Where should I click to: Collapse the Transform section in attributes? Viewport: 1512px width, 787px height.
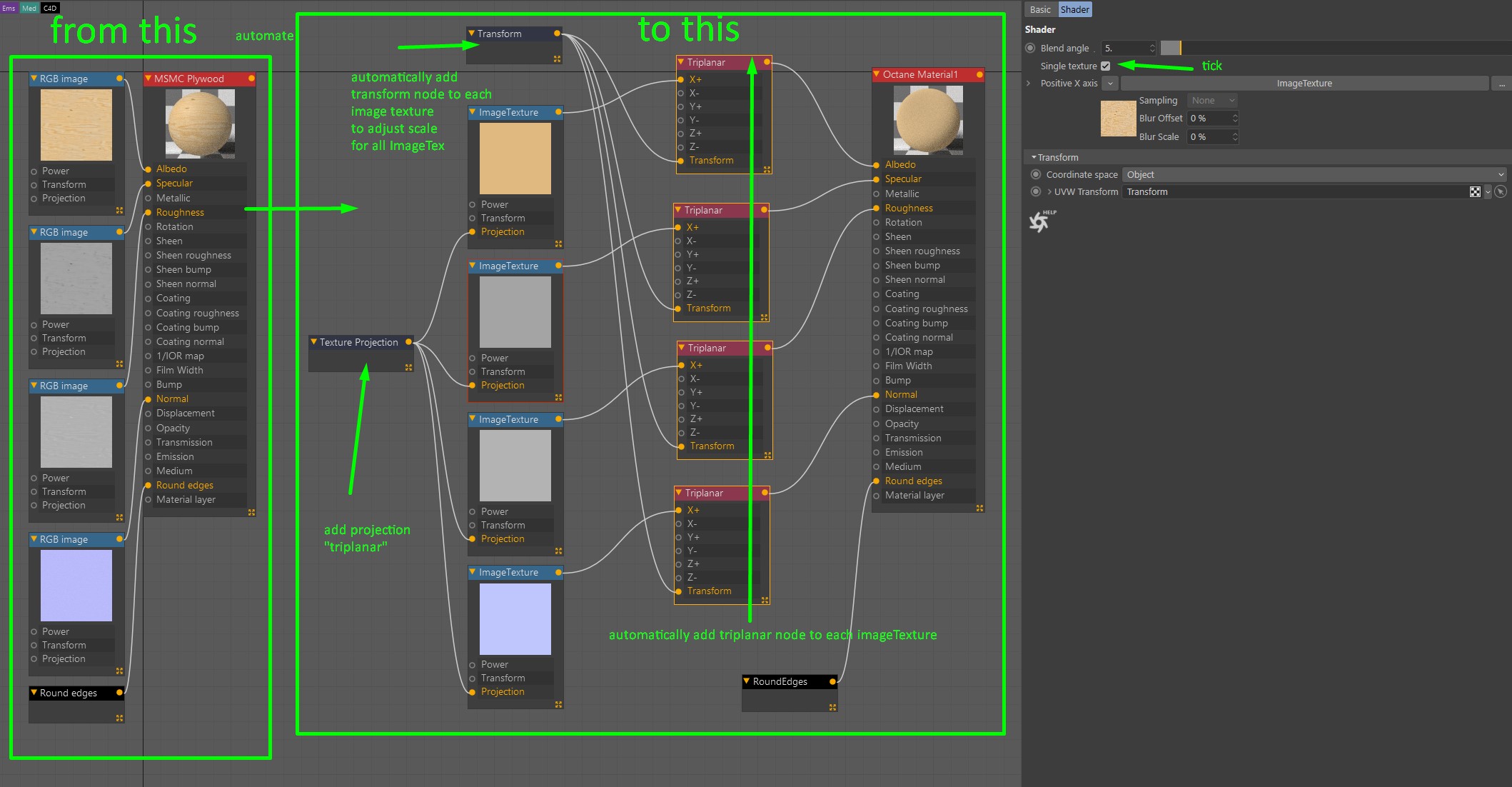pos(1034,157)
